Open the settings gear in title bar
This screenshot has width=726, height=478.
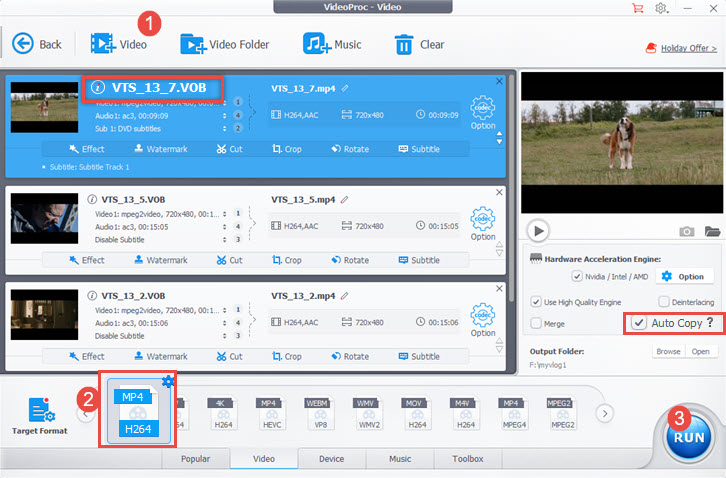[x=661, y=8]
